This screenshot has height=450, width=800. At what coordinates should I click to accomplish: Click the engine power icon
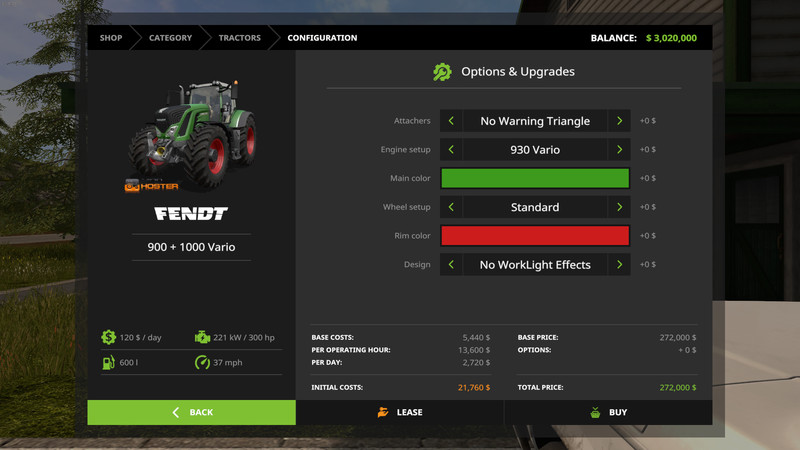202,338
